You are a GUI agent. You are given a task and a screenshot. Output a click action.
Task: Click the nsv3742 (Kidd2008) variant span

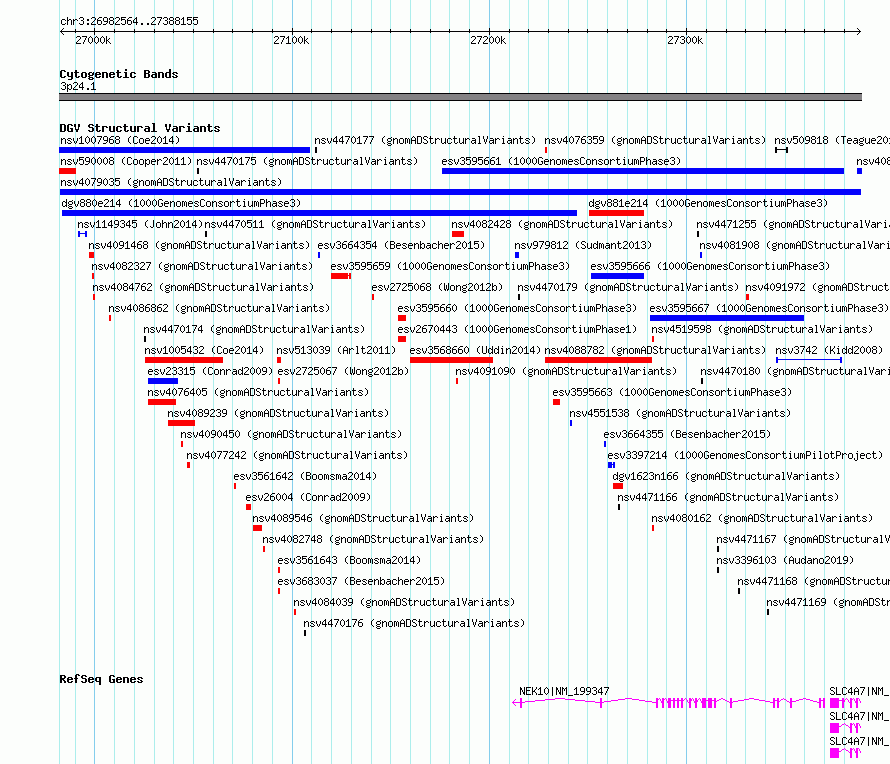click(809, 360)
